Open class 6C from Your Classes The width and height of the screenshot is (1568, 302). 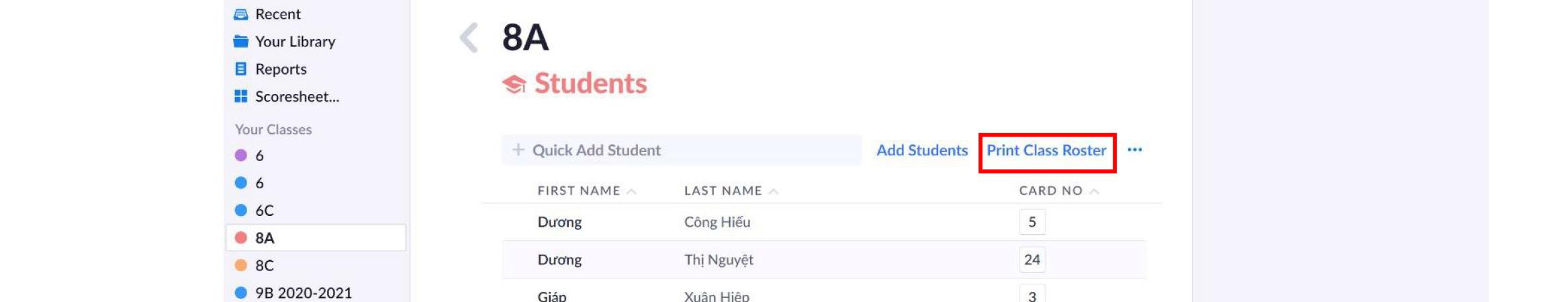click(x=264, y=211)
